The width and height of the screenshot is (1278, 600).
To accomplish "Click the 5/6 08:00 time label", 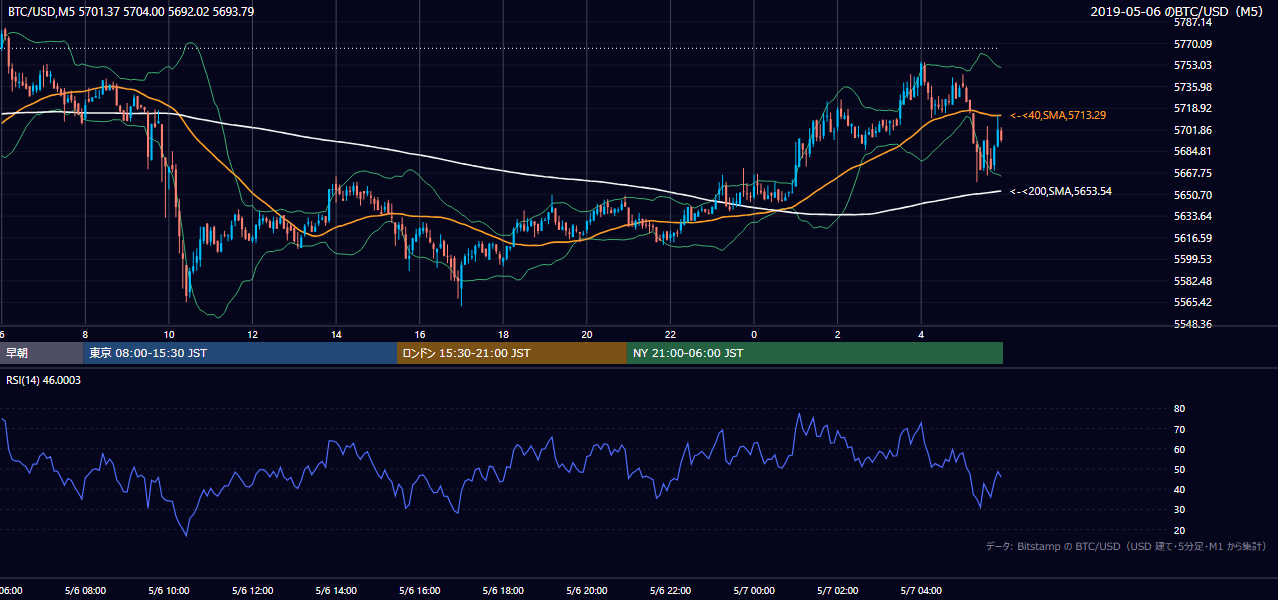I will tap(85, 591).
